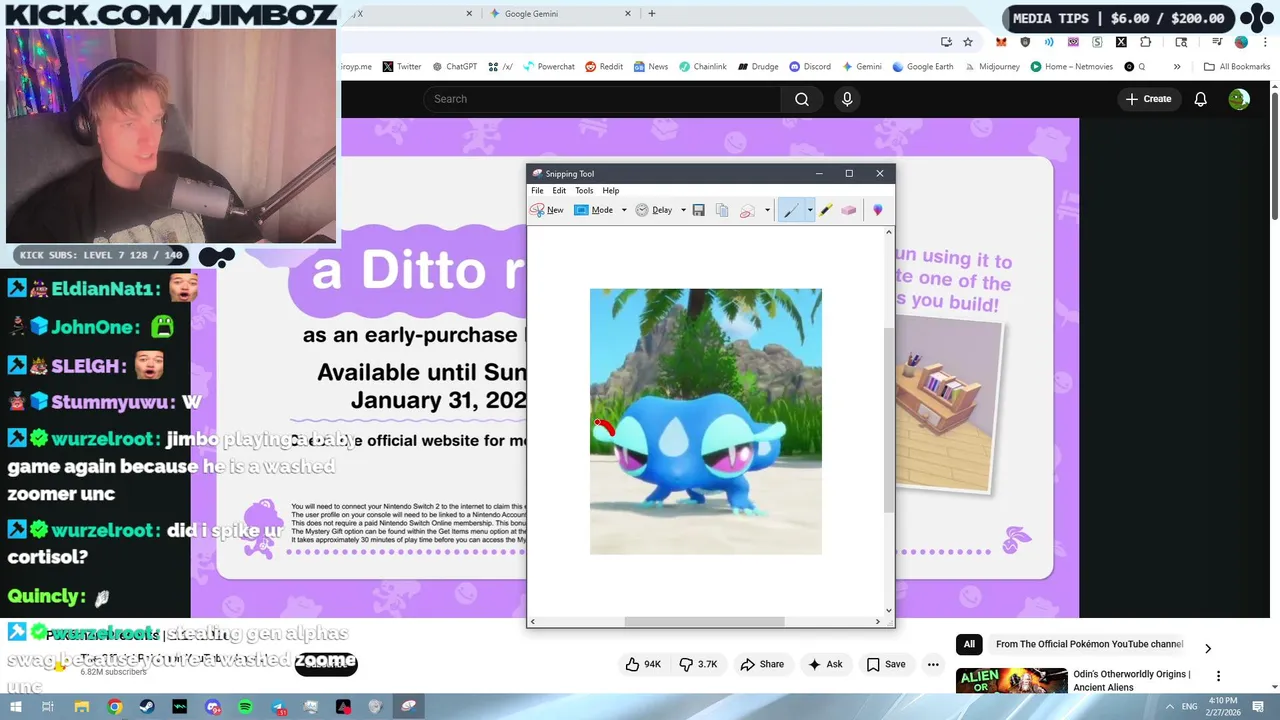Open the Midjourney bookmark
The width and height of the screenshot is (1280, 720).
click(991, 67)
